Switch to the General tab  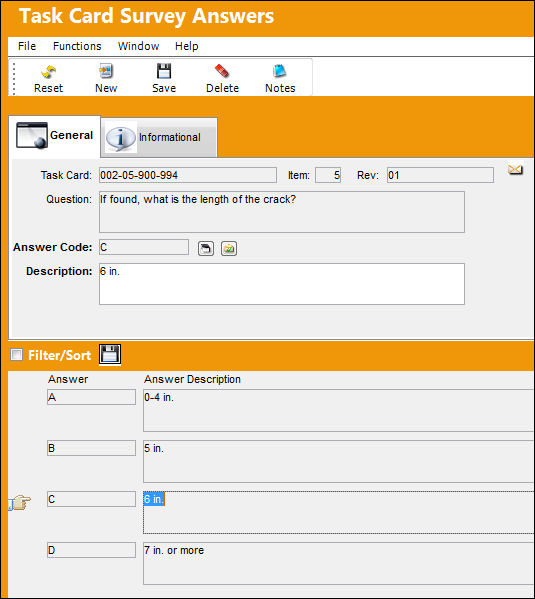tap(55, 136)
